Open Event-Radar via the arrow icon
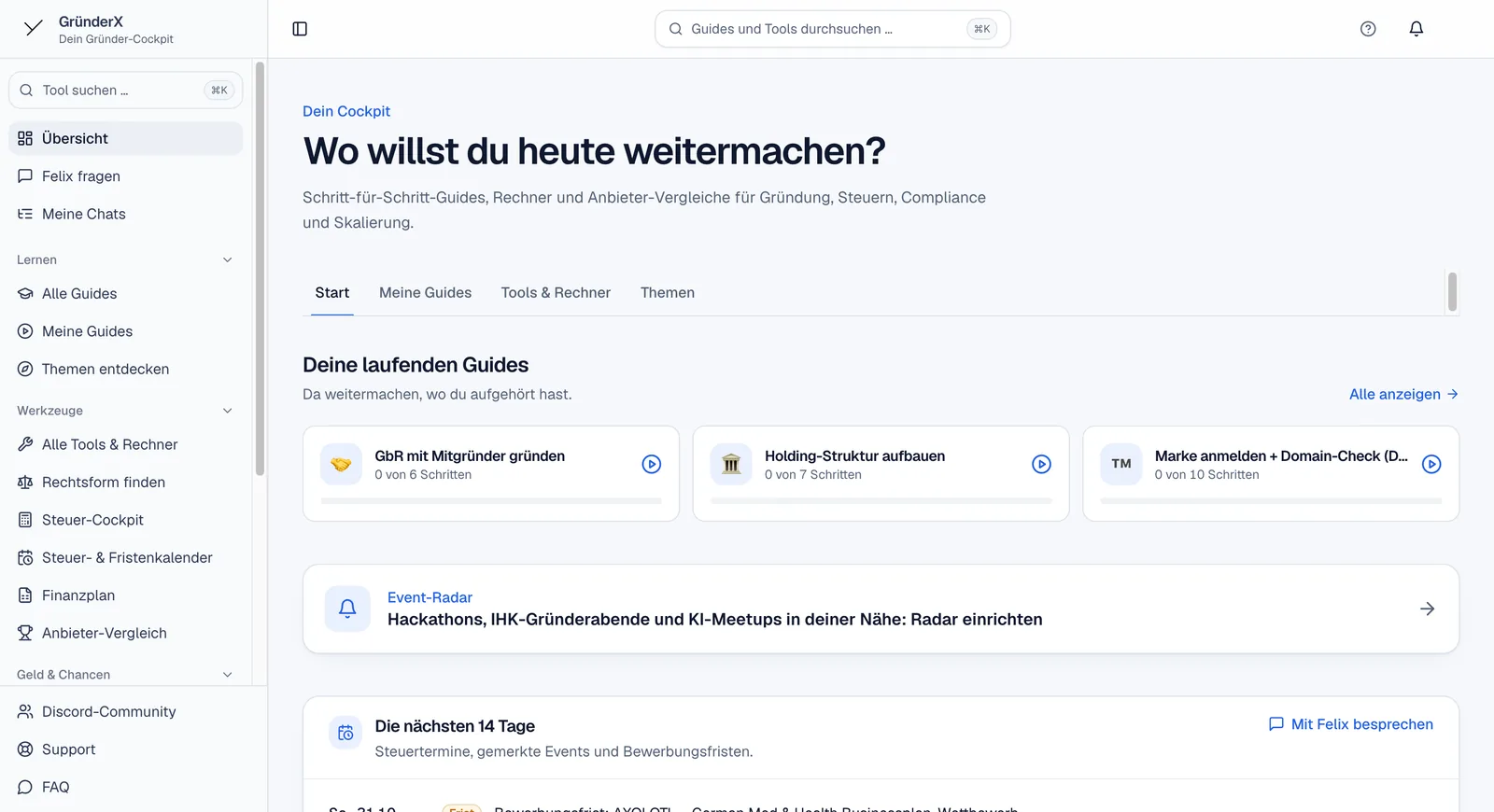Screen dimensions: 1494x812 [x=1428, y=609]
